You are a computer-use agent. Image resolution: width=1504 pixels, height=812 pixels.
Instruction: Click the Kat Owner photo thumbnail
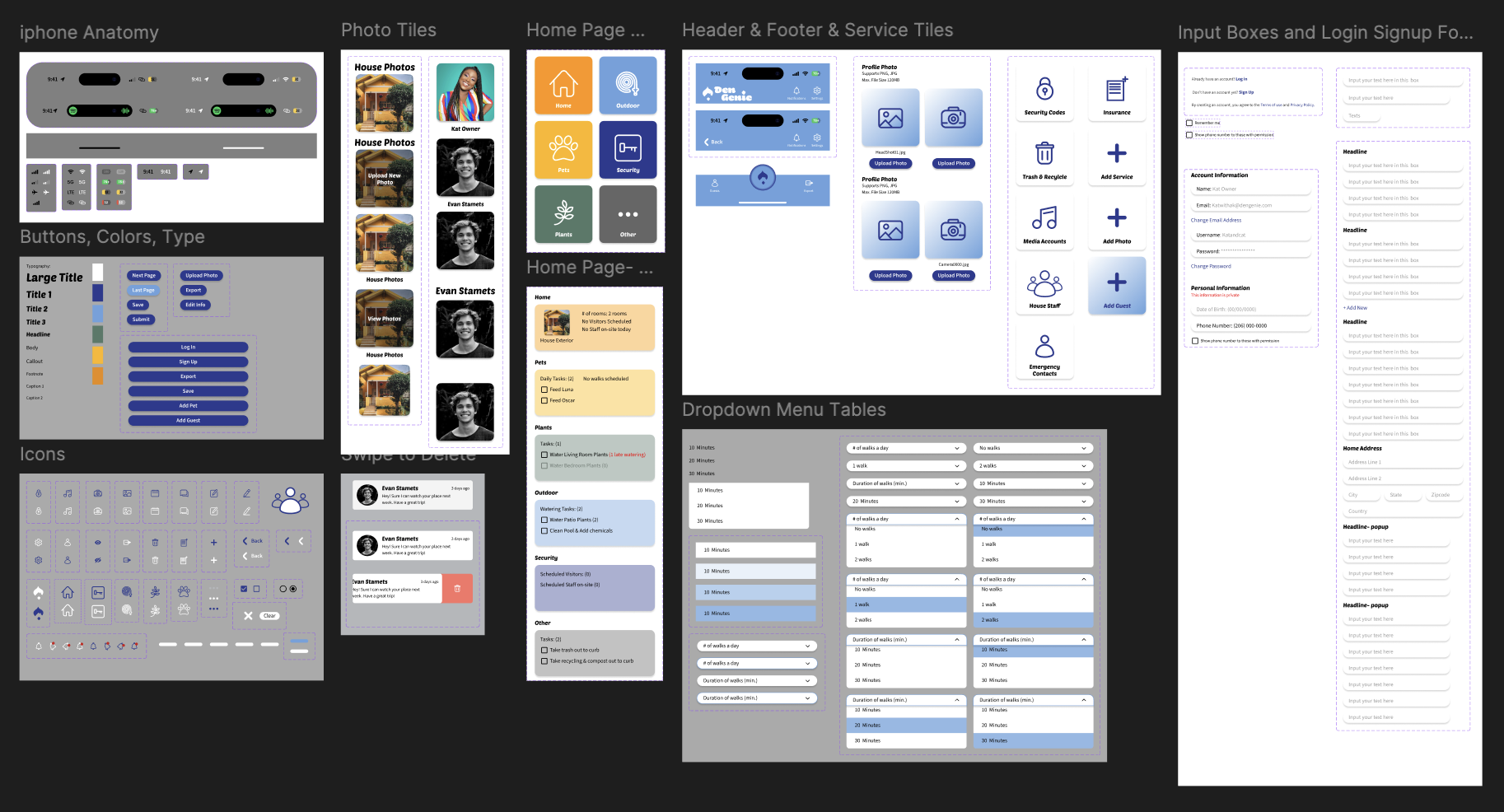coord(465,93)
